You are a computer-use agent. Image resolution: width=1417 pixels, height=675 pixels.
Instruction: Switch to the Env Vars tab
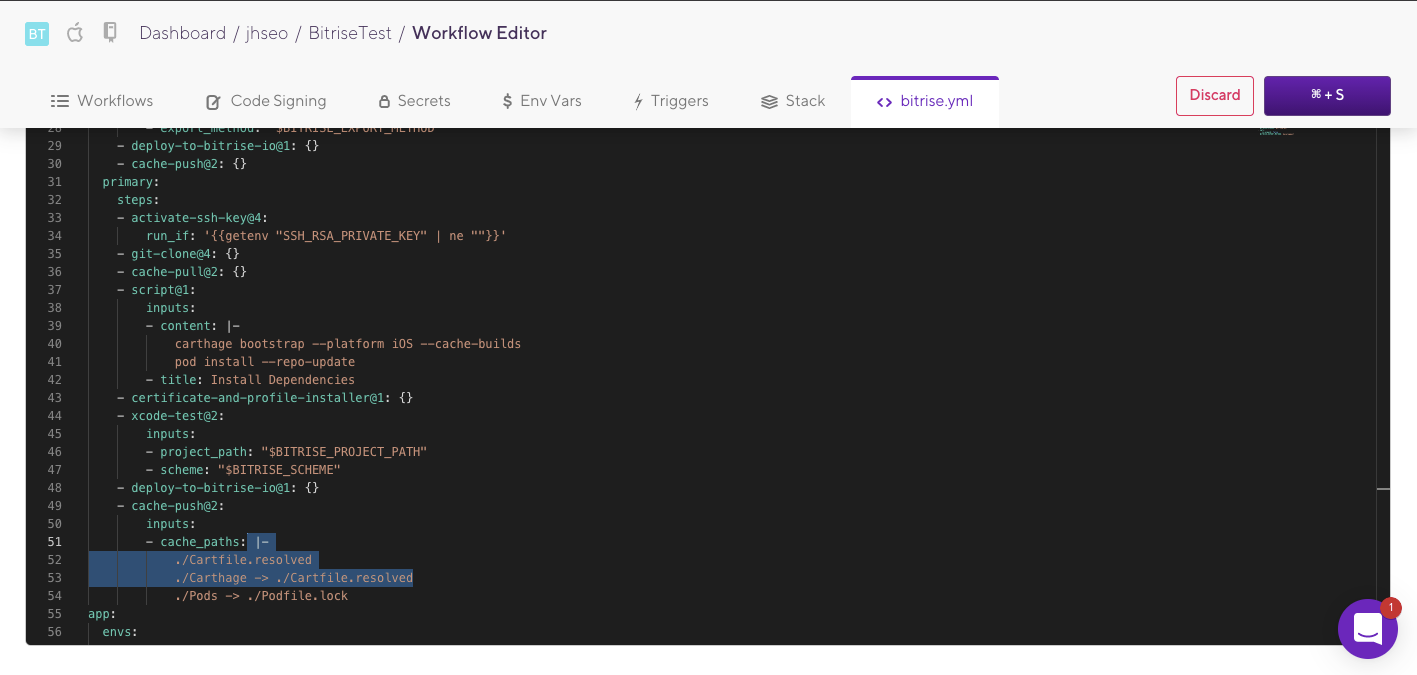click(x=541, y=101)
